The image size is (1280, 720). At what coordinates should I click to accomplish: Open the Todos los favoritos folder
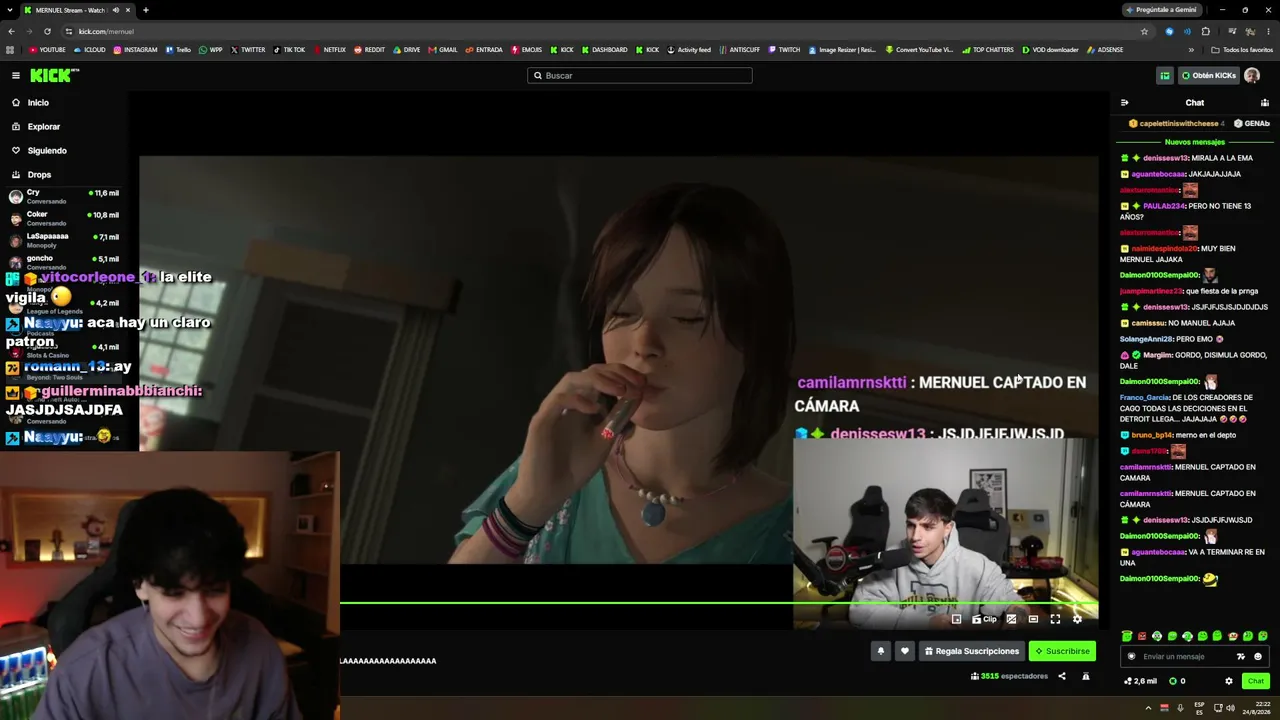click(x=1242, y=49)
